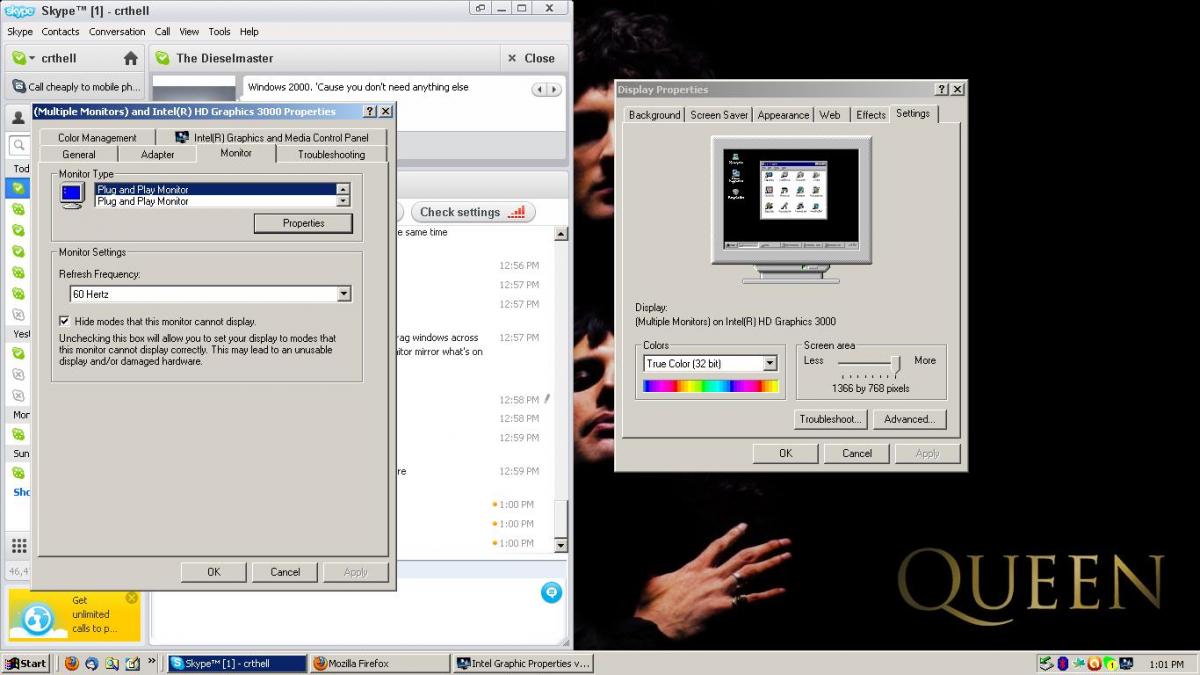This screenshot has width=1200, height=675.
Task: Close the unlimited calls ad banner
Action: click(x=132, y=598)
